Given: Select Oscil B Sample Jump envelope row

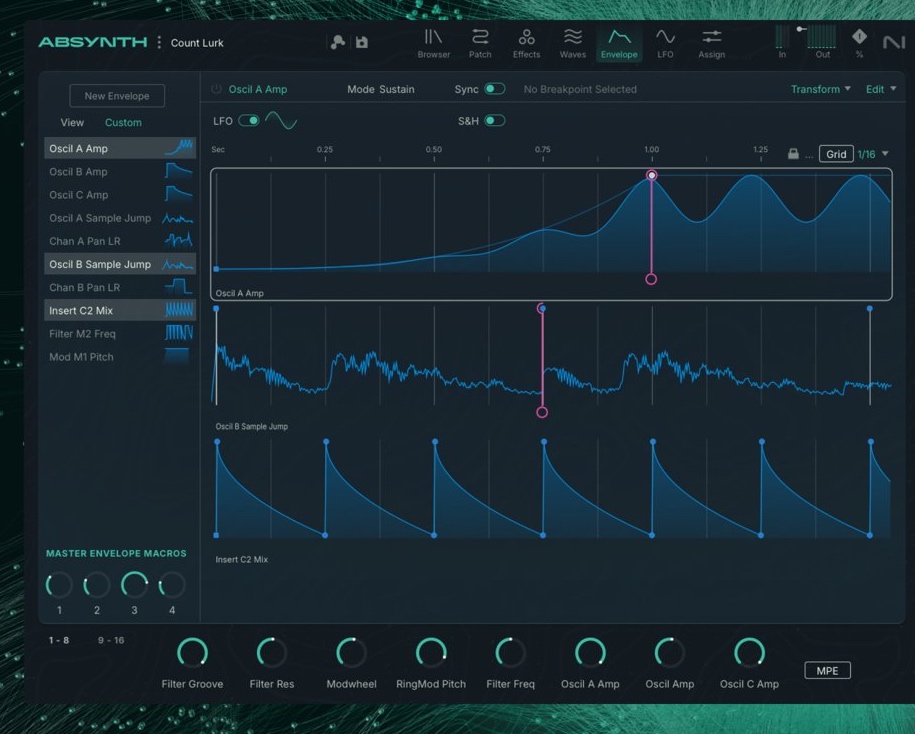Looking at the screenshot, I should [120, 264].
